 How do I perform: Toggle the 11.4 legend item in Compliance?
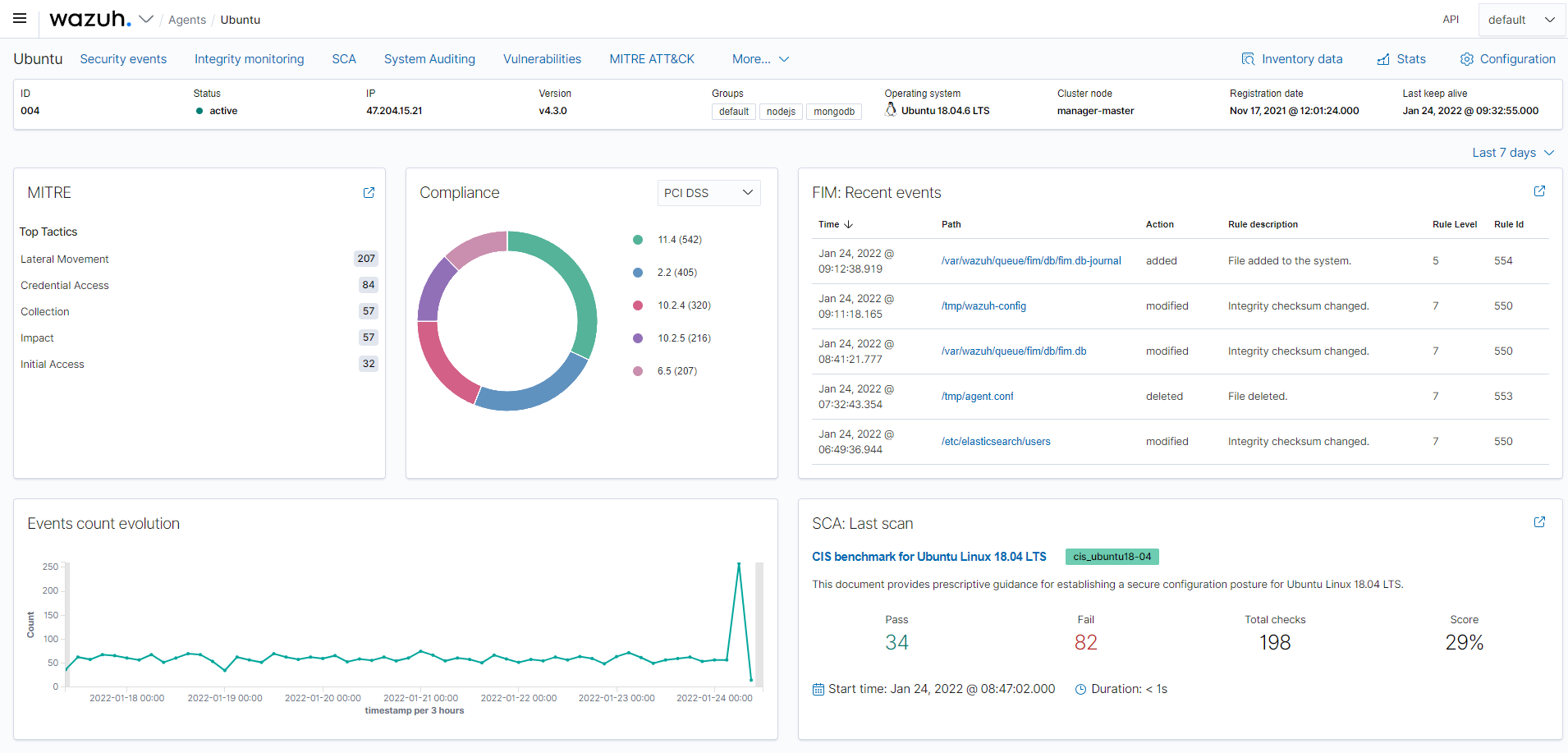click(x=679, y=240)
